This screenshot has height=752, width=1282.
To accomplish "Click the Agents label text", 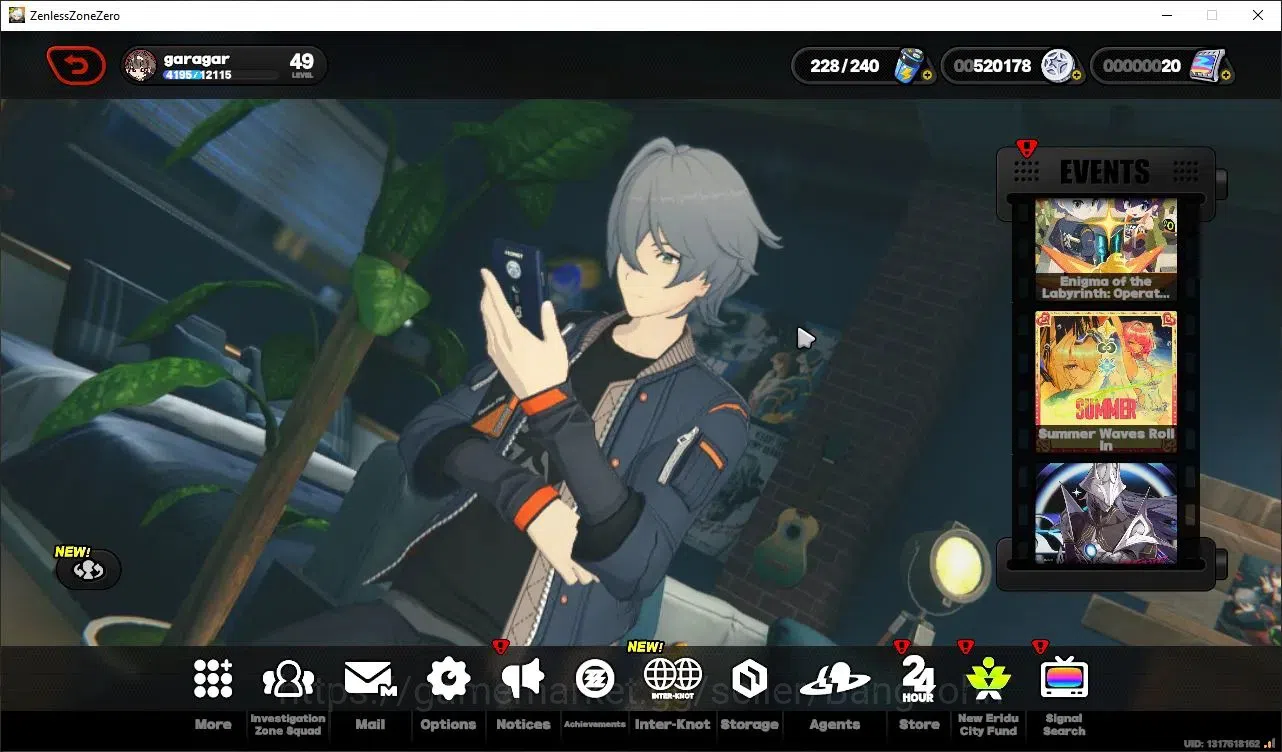I will coord(835,724).
